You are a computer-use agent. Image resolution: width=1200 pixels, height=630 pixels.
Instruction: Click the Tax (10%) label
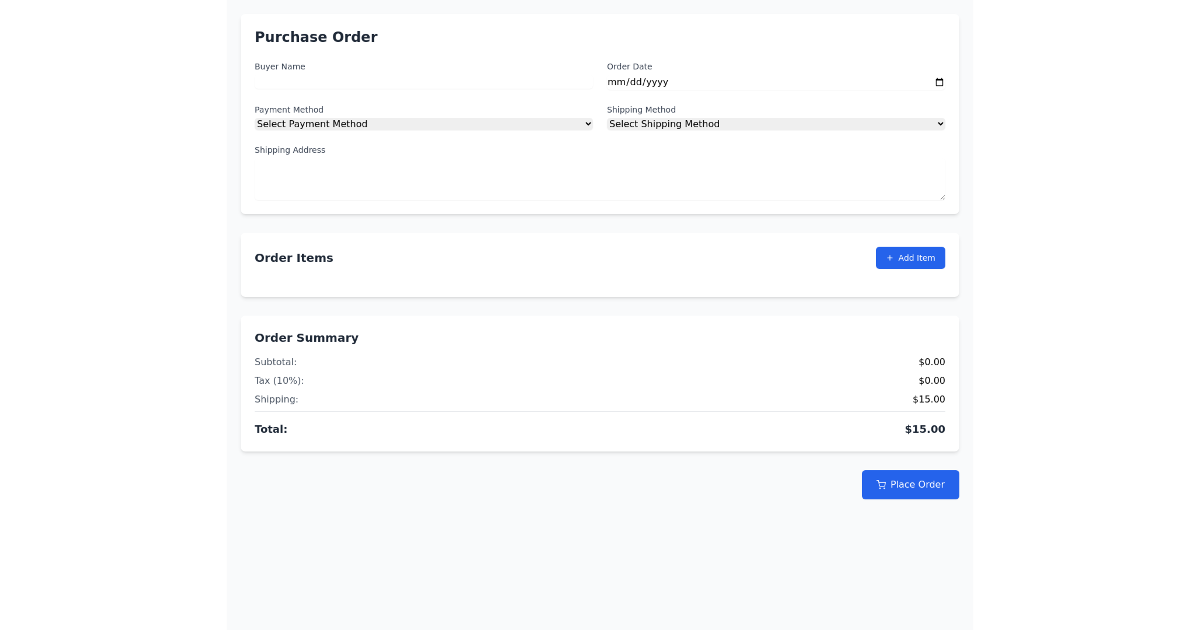pos(279,380)
